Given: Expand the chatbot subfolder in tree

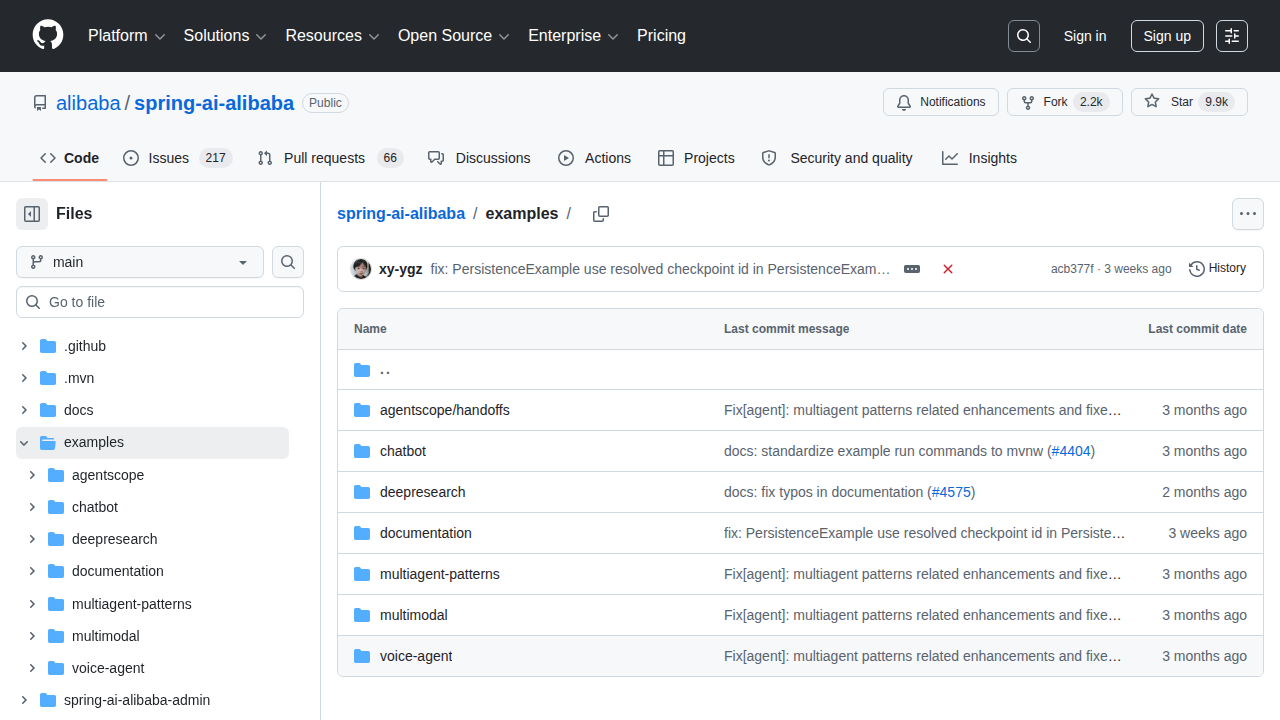Looking at the screenshot, I should click(x=32, y=507).
